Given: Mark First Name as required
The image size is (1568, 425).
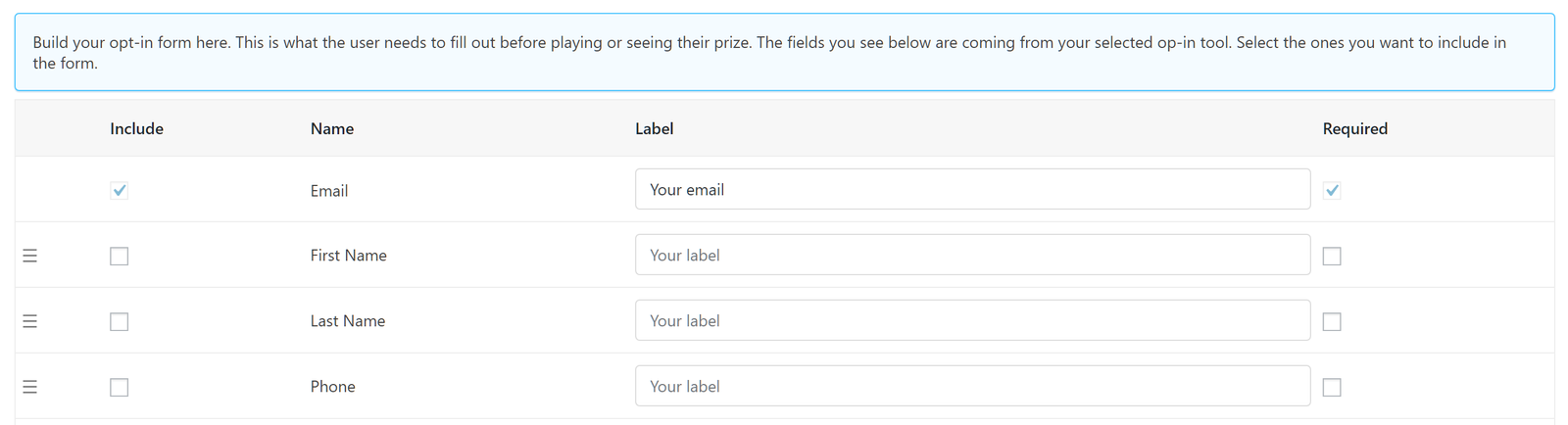Looking at the screenshot, I should [1332, 256].
